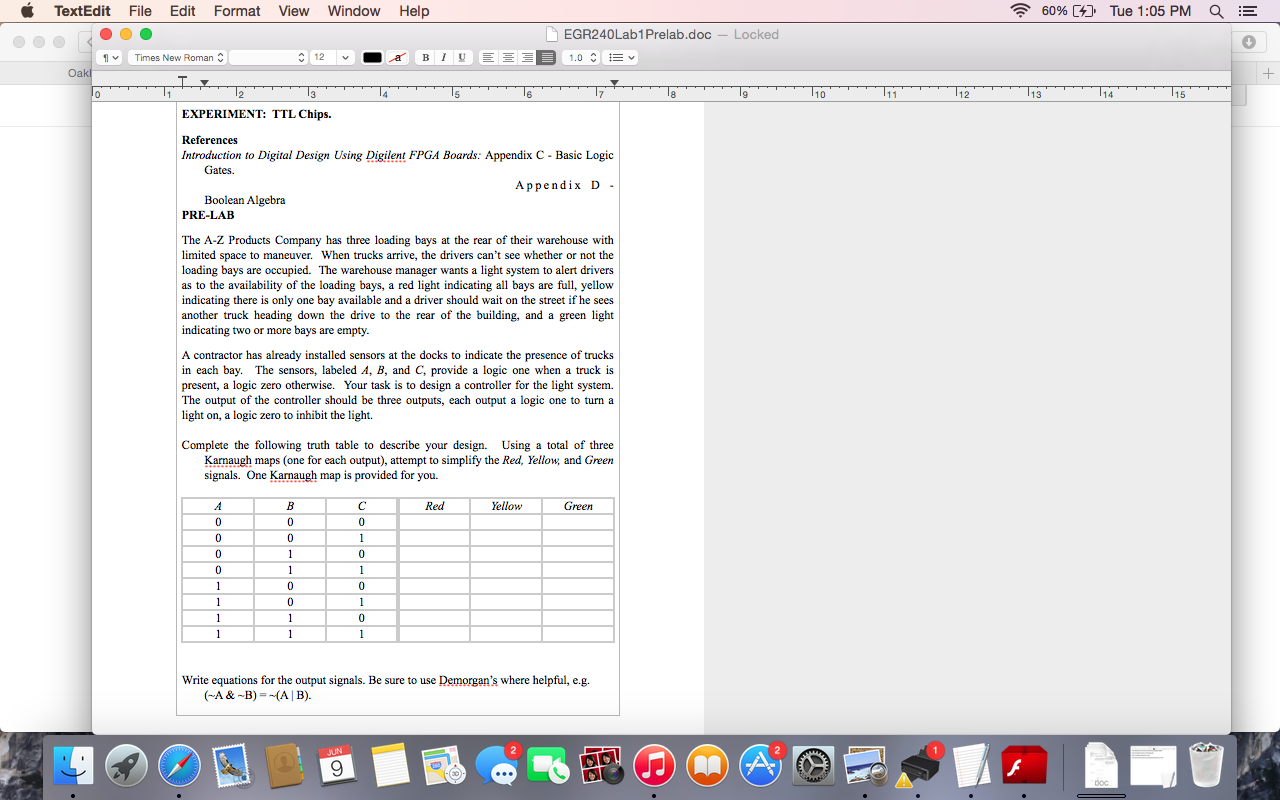Apply justified text alignment

tap(545, 57)
